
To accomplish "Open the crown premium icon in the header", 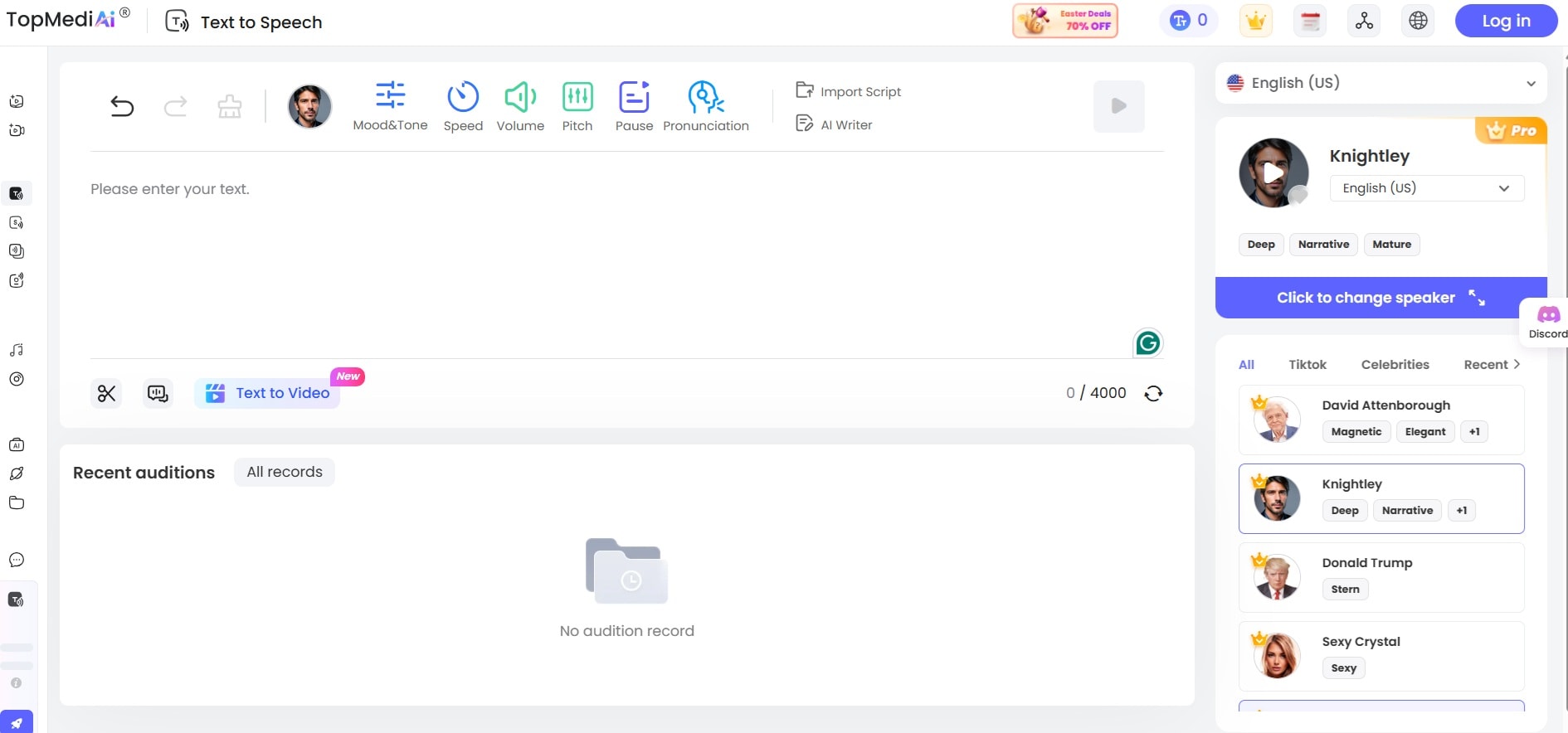I will (x=1256, y=21).
